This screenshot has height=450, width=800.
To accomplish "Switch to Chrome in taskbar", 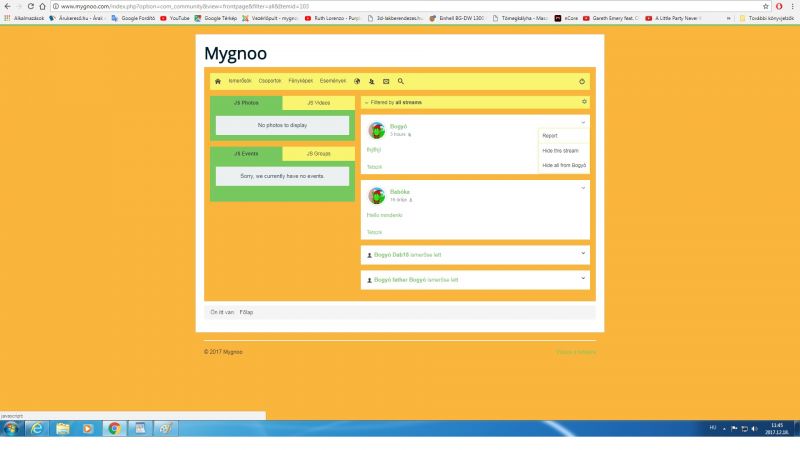I will pyautogui.click(x=114, y=429).
